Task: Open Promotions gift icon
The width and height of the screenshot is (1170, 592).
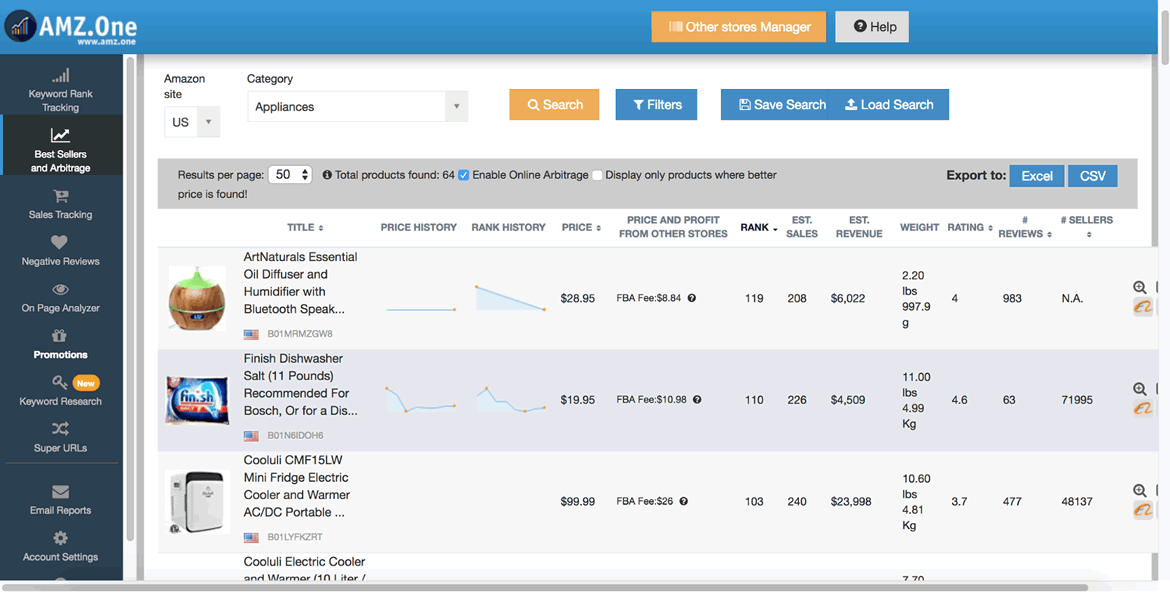Action: [60, 336]
